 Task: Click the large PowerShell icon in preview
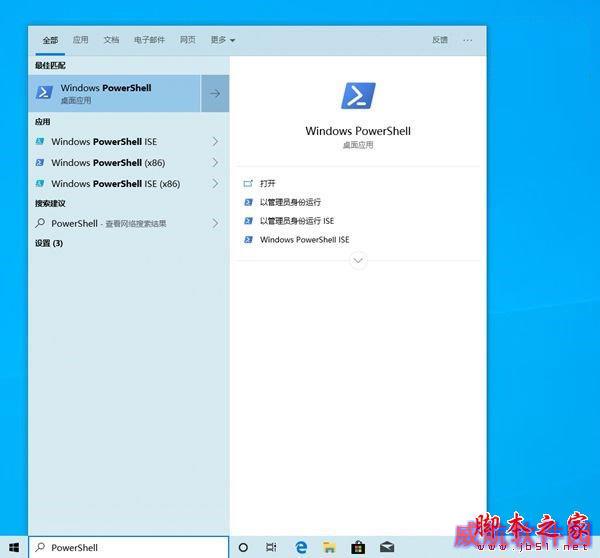coord(358,96)
